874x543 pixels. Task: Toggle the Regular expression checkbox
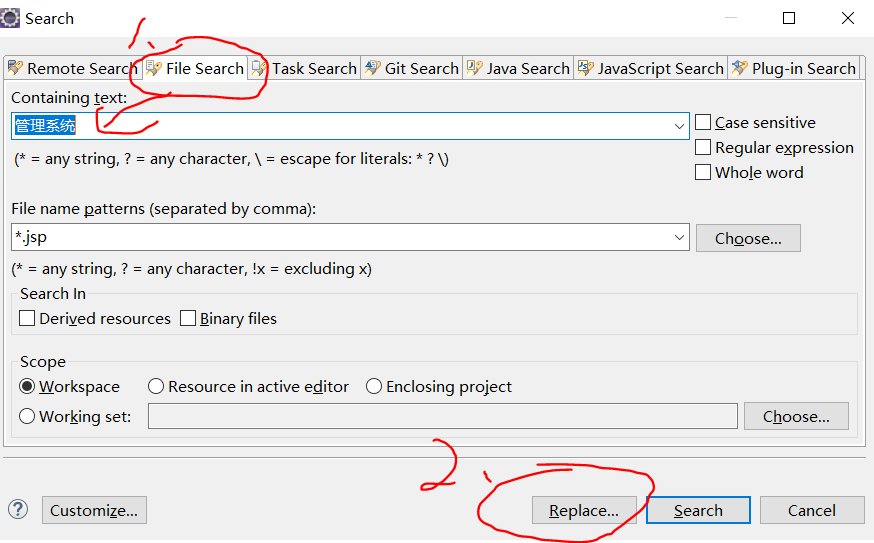coord(703,147)
